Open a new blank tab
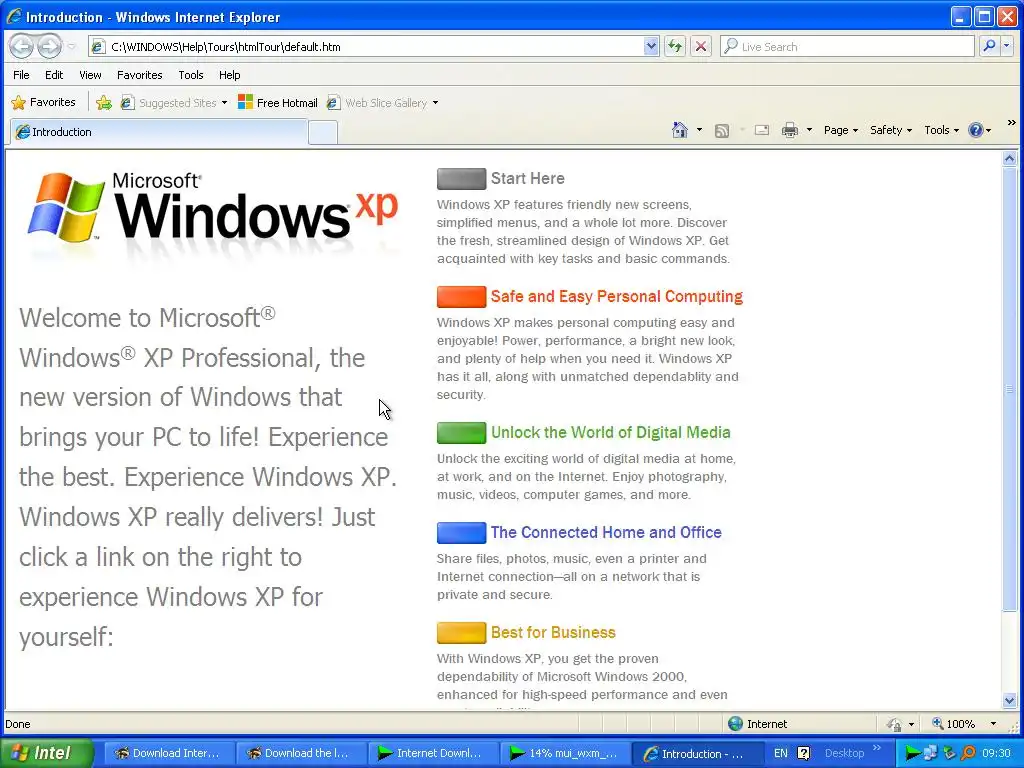 point(323,133)
